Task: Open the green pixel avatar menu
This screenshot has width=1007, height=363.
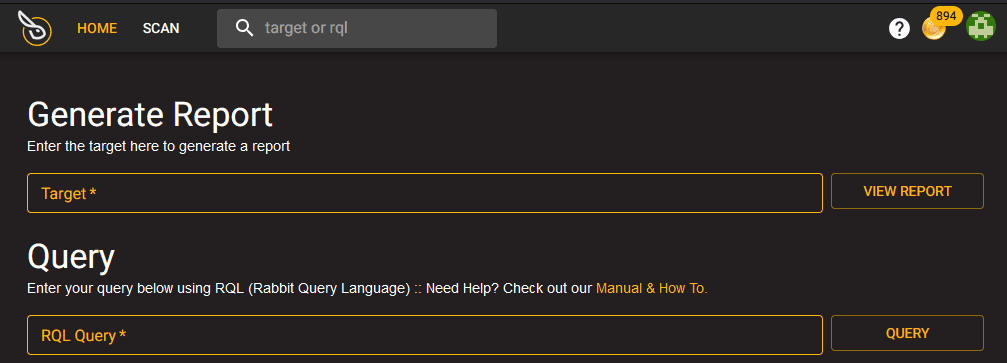Action: (x=981, y=28)
